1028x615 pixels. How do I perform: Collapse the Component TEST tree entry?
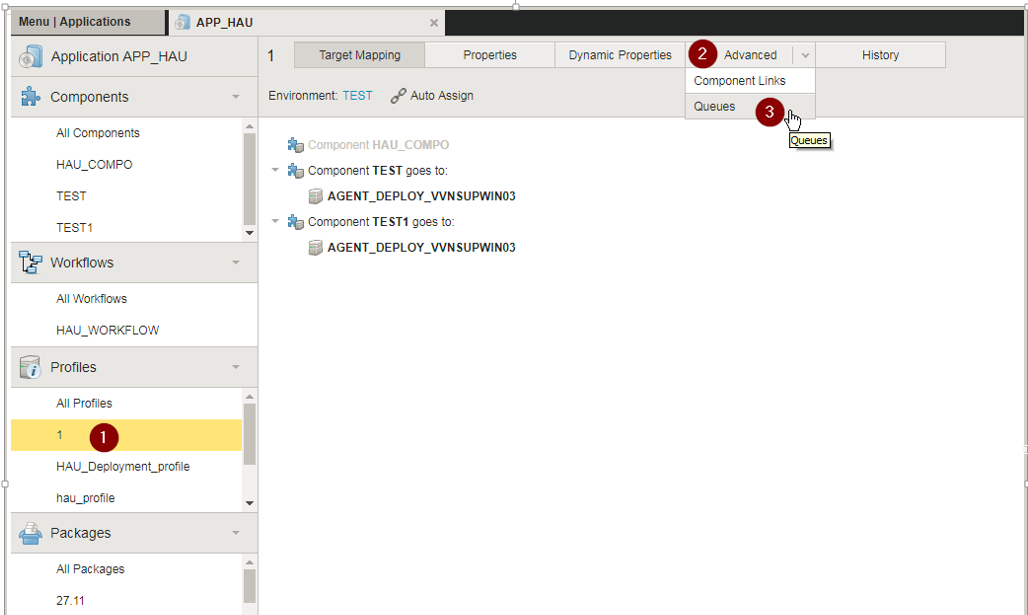click(276, 170)
